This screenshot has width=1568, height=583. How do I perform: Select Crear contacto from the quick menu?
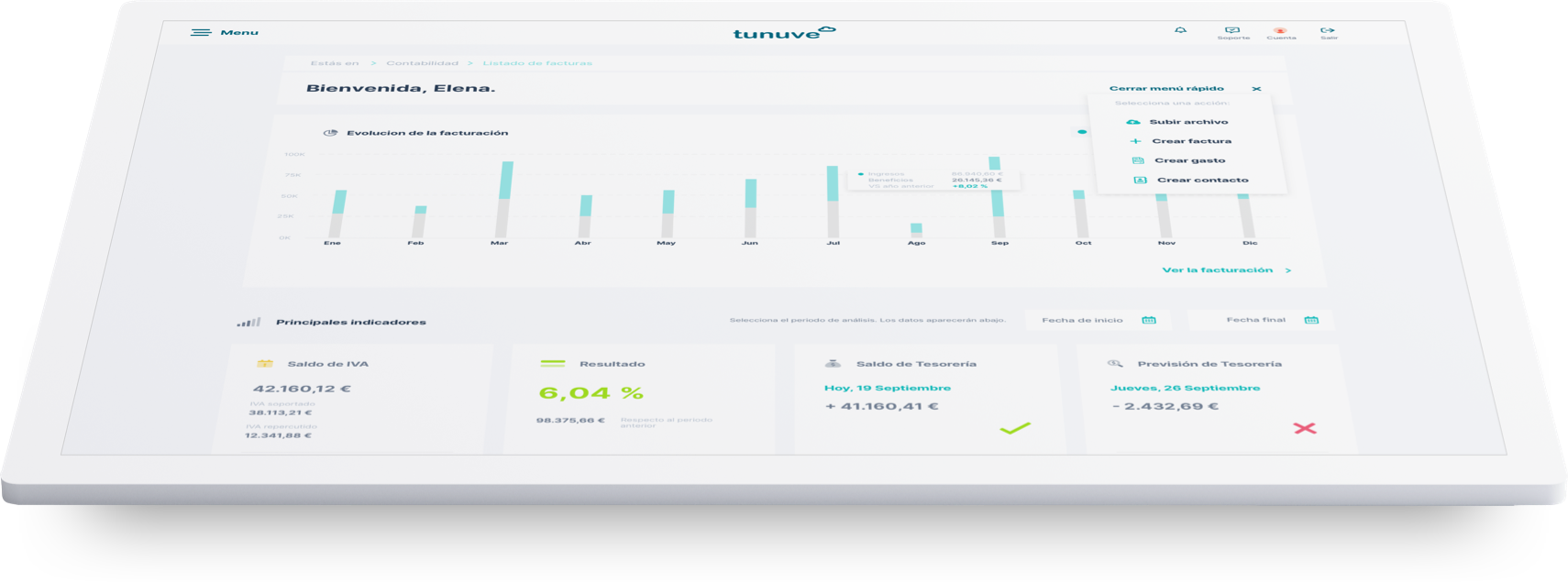(x=1202, y=181)
